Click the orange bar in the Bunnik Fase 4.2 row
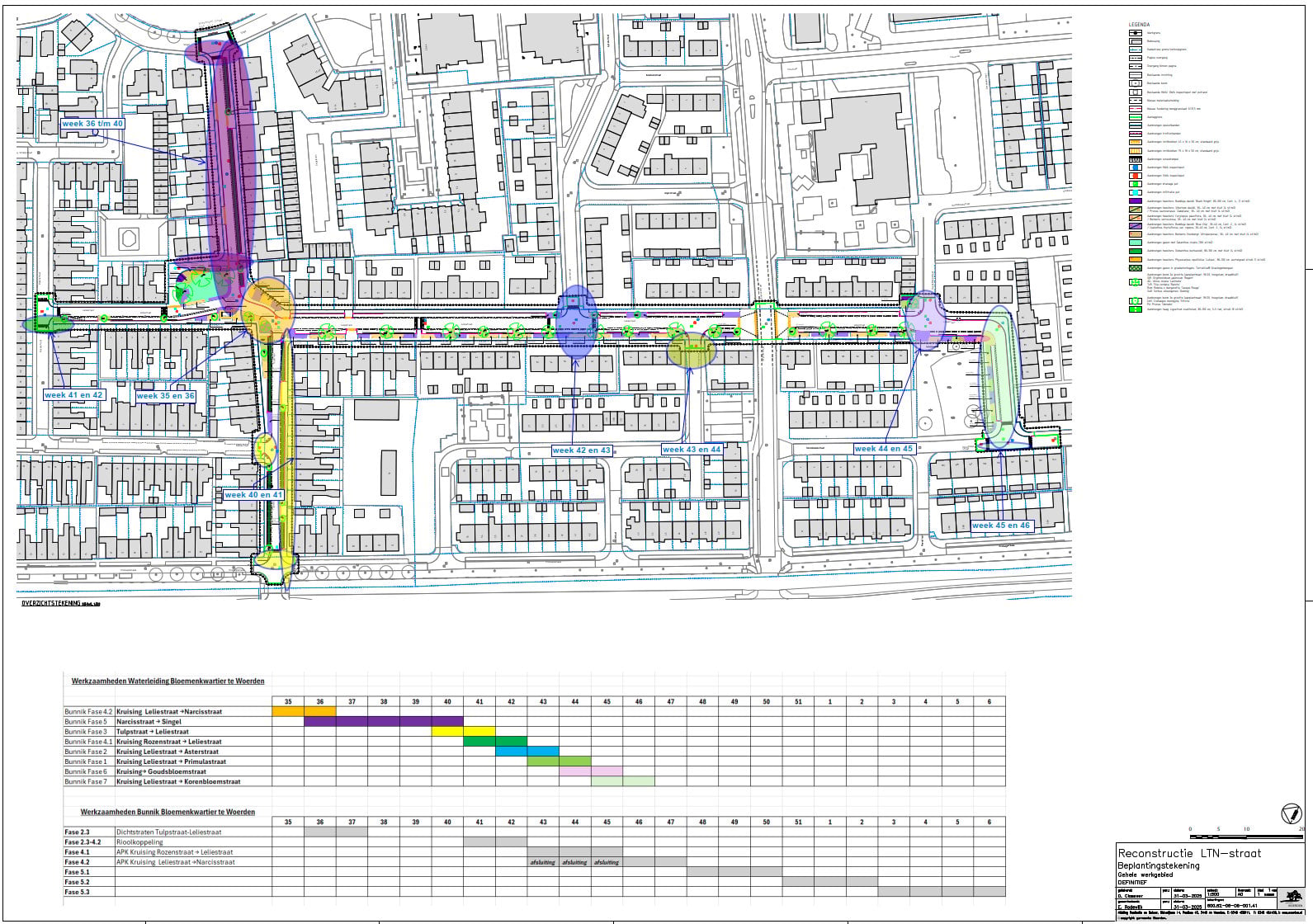This screenshot has height=924, width=1313. (305, 711)
